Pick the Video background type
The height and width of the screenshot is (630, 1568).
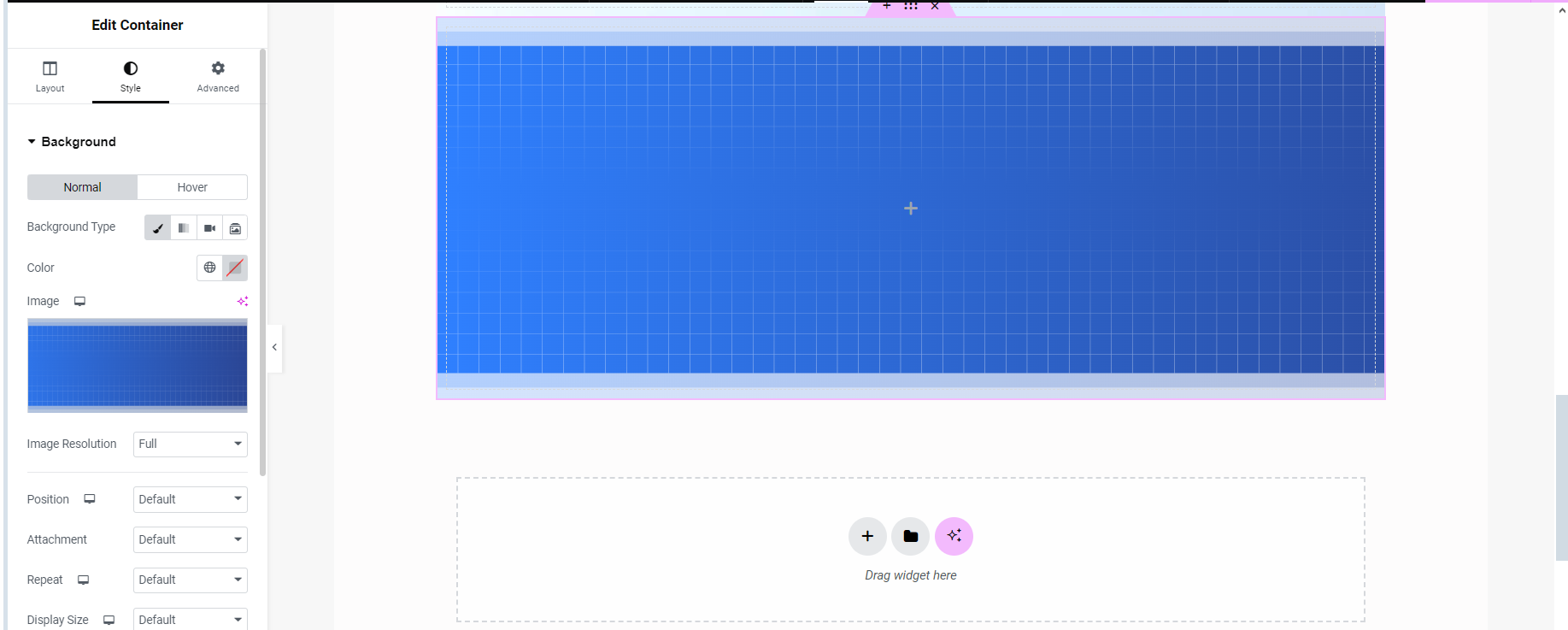pyautogui.click(x=209, y=228)
